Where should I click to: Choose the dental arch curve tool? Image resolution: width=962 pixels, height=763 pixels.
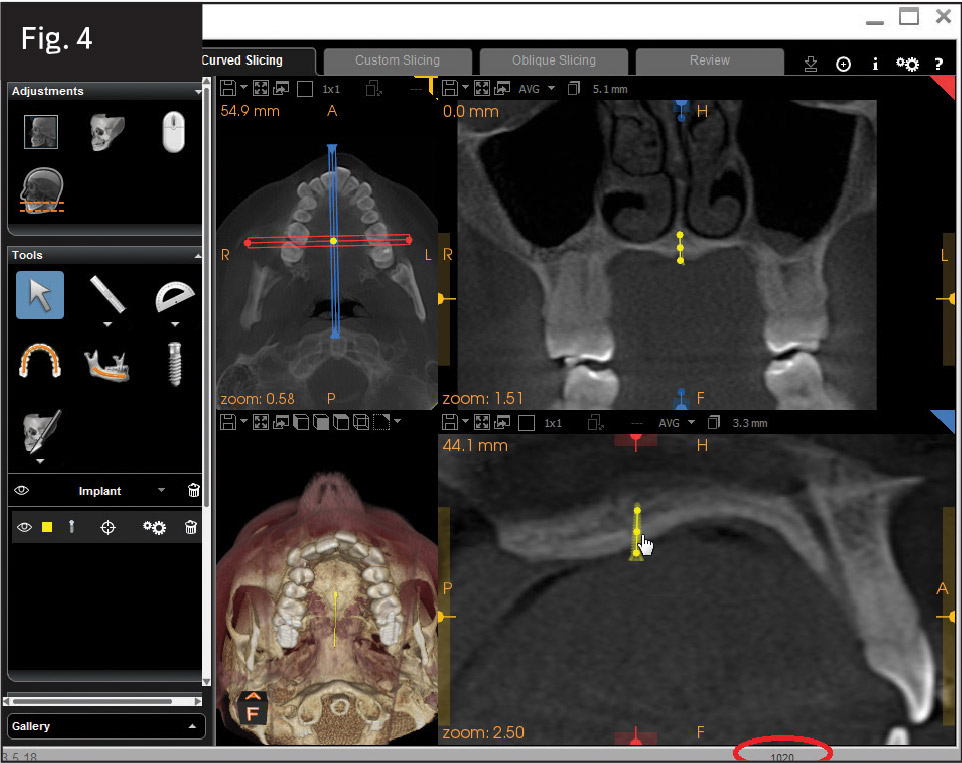(x=40, y=360)
